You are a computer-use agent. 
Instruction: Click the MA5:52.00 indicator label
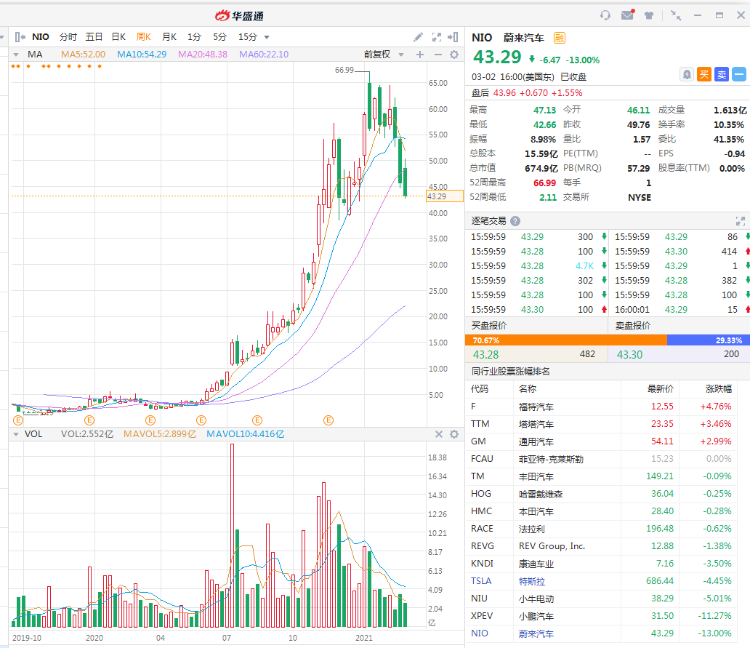[83, 55]
